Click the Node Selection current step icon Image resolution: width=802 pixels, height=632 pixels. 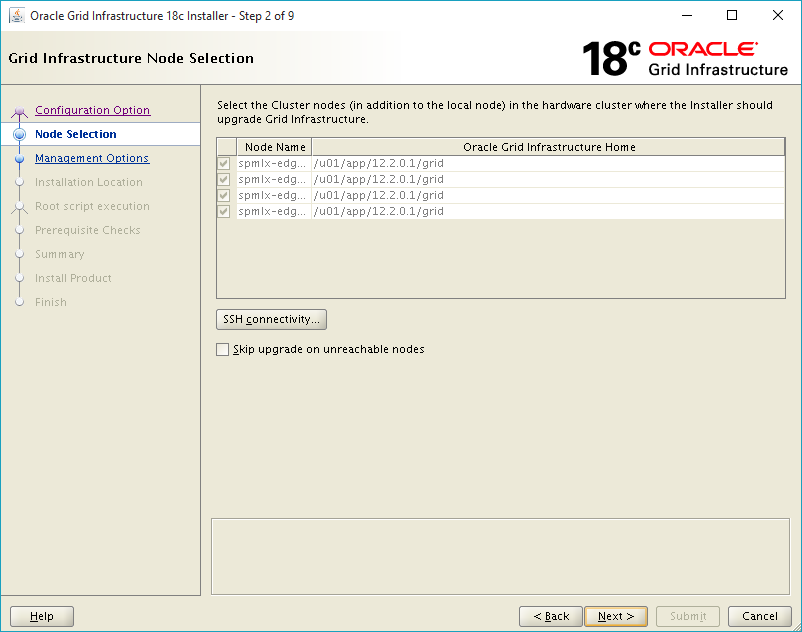click(x=19, y=134)
